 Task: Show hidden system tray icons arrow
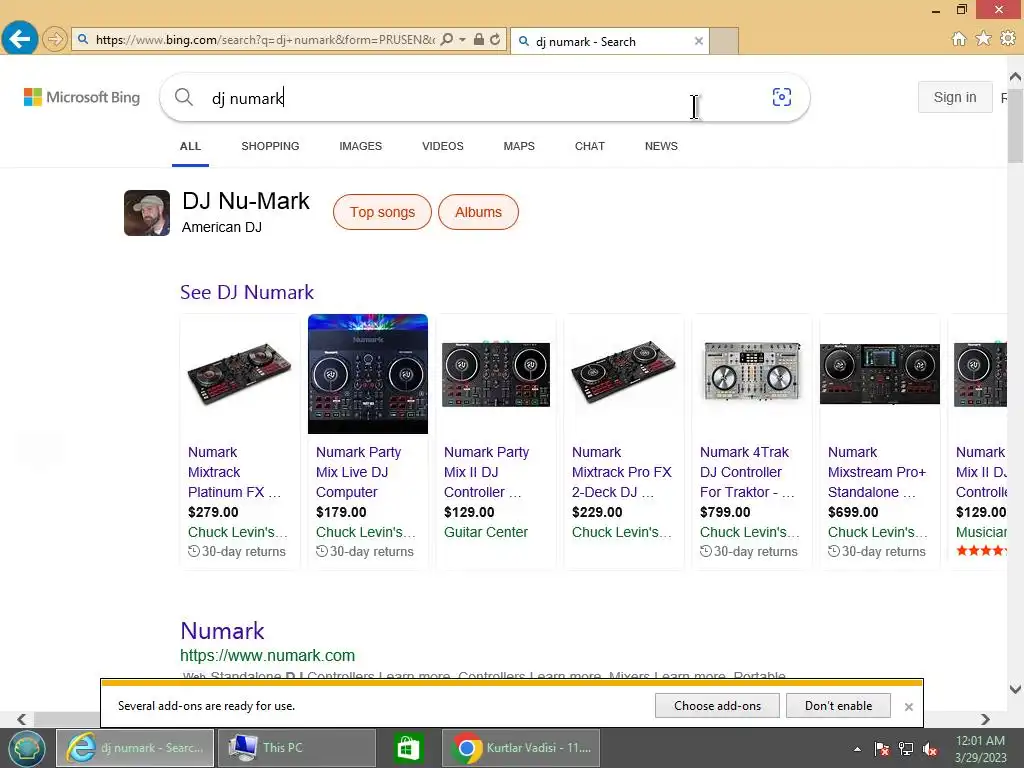point(857,749)
